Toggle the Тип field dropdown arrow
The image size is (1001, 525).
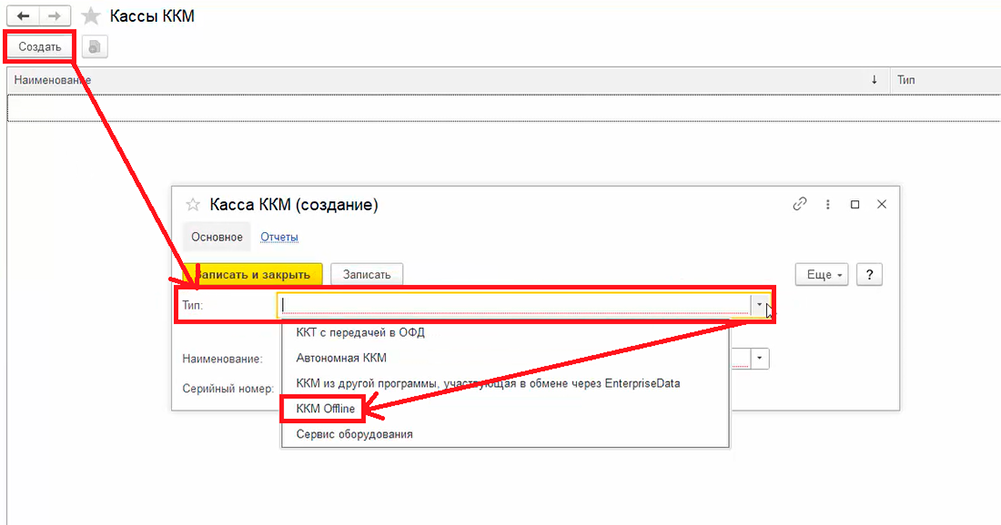coord(760,304)
